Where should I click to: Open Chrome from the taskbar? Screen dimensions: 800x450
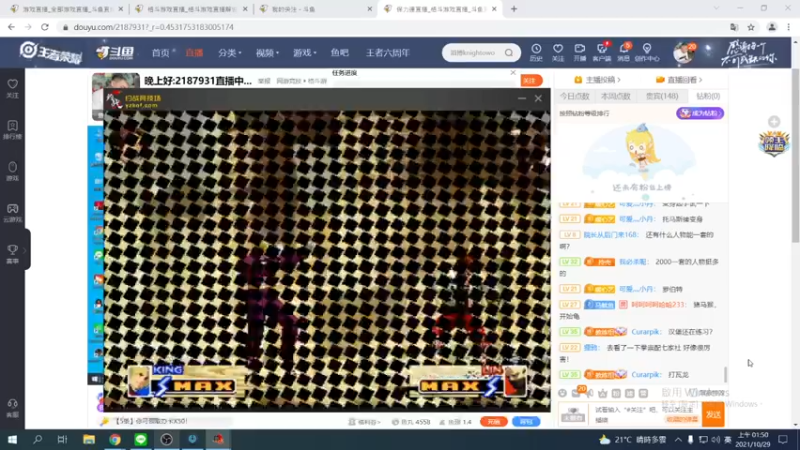pyautogui.click(x=115, y=439)
